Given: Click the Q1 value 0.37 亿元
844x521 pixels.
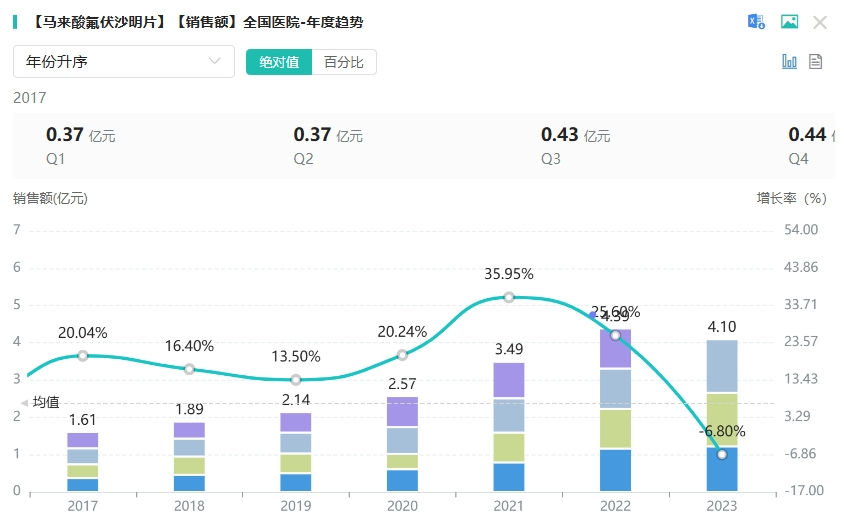Looking at the screenshot, I should (81, 135).
